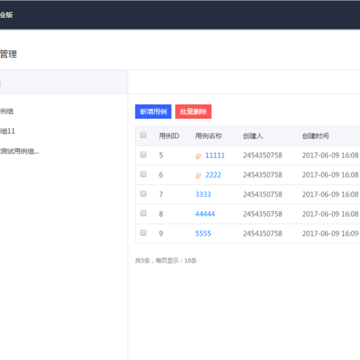
Task: Open the 3333 case link
Action: pos(203,194)
